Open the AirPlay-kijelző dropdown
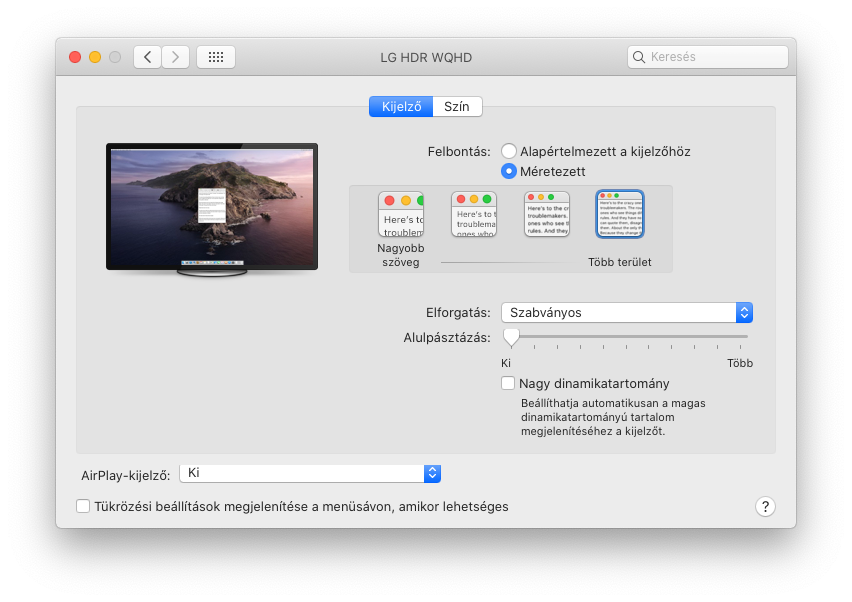852x602 pixels. click(x=310, y=473)
